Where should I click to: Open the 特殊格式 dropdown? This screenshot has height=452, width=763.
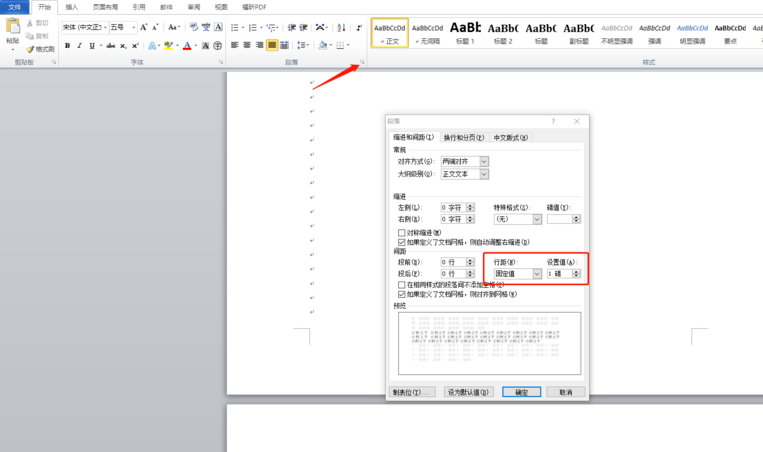(x=536, y=219)
